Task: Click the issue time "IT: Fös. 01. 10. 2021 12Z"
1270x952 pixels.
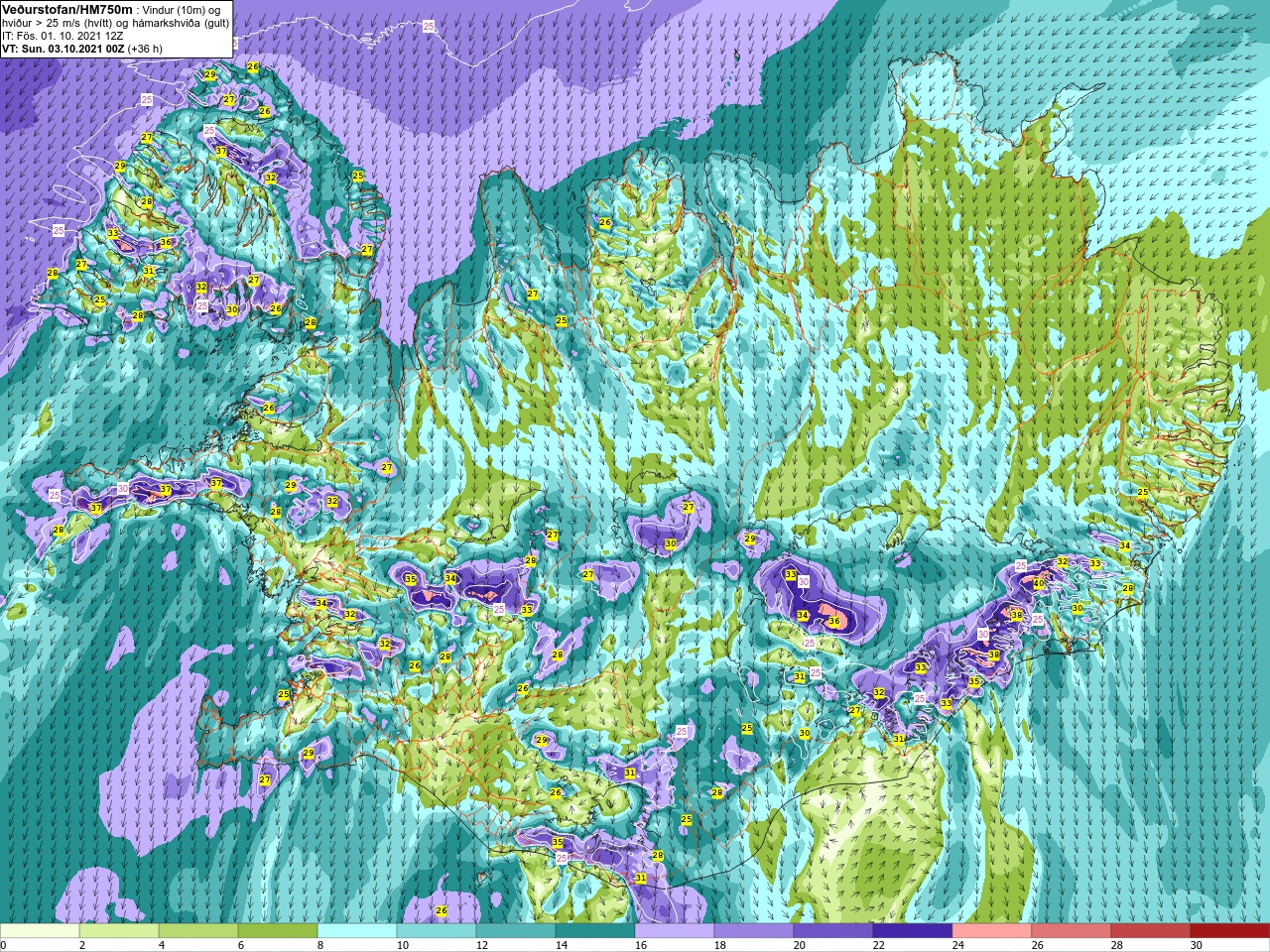Action: [63, 36]
